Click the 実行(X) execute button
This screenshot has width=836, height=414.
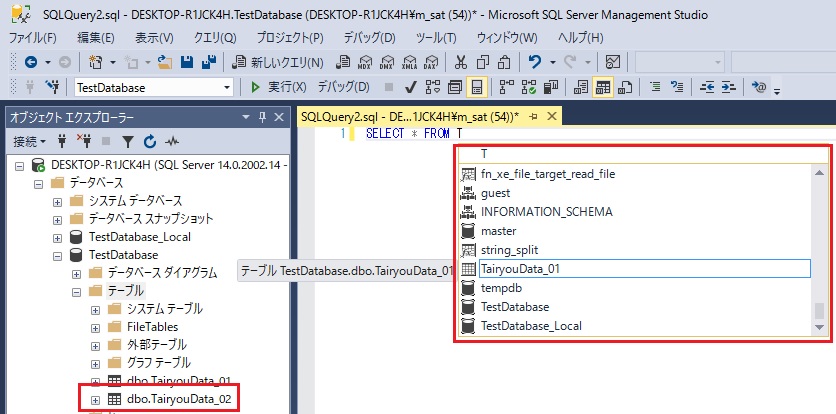(278, 87)
